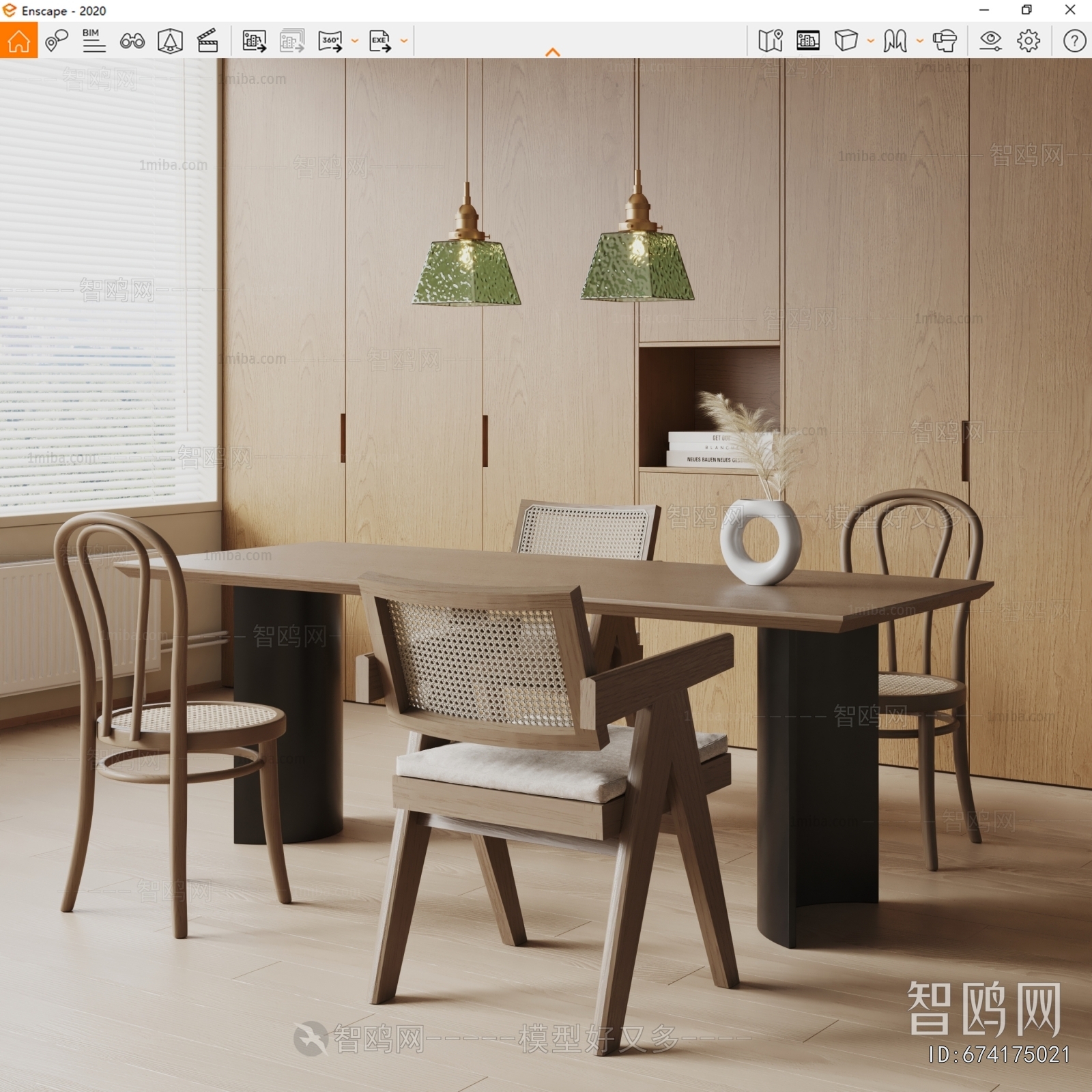The height and width of the screenshot is (1092, 1092).
Task: Open the collaborative annotations tool
Action: click(x=57, y=41)
